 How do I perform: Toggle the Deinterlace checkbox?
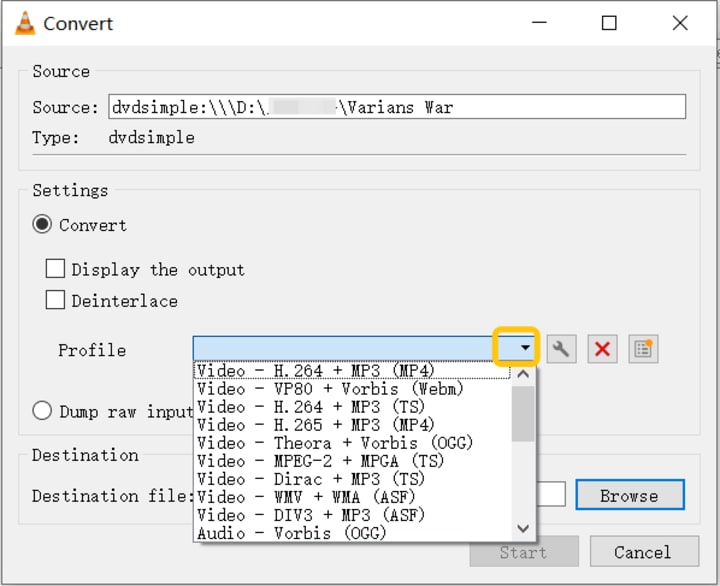point(55,300)
